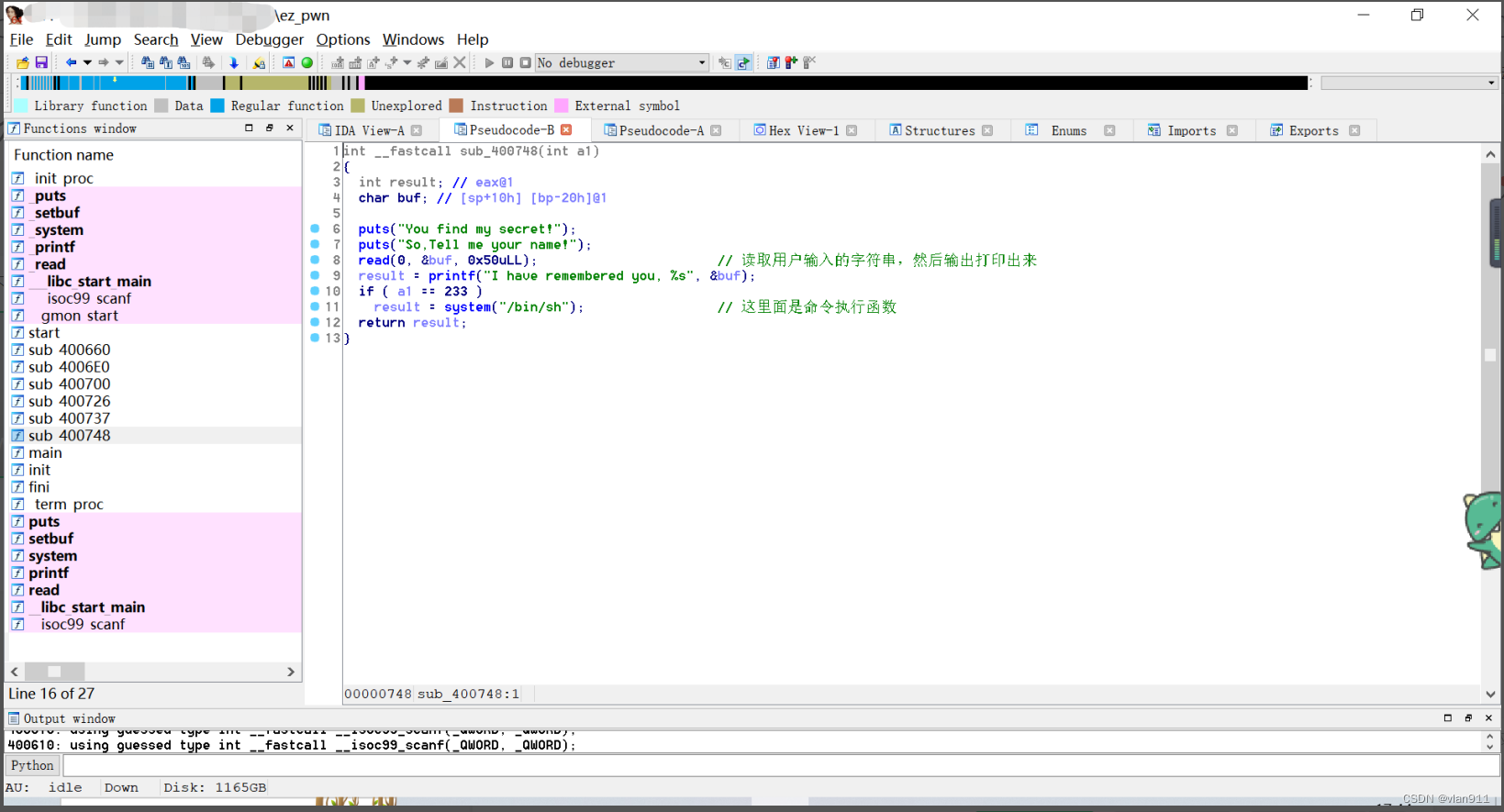Close the Enums tab
Viewport: 1504px width, 812px height.
pos(1109,130)
